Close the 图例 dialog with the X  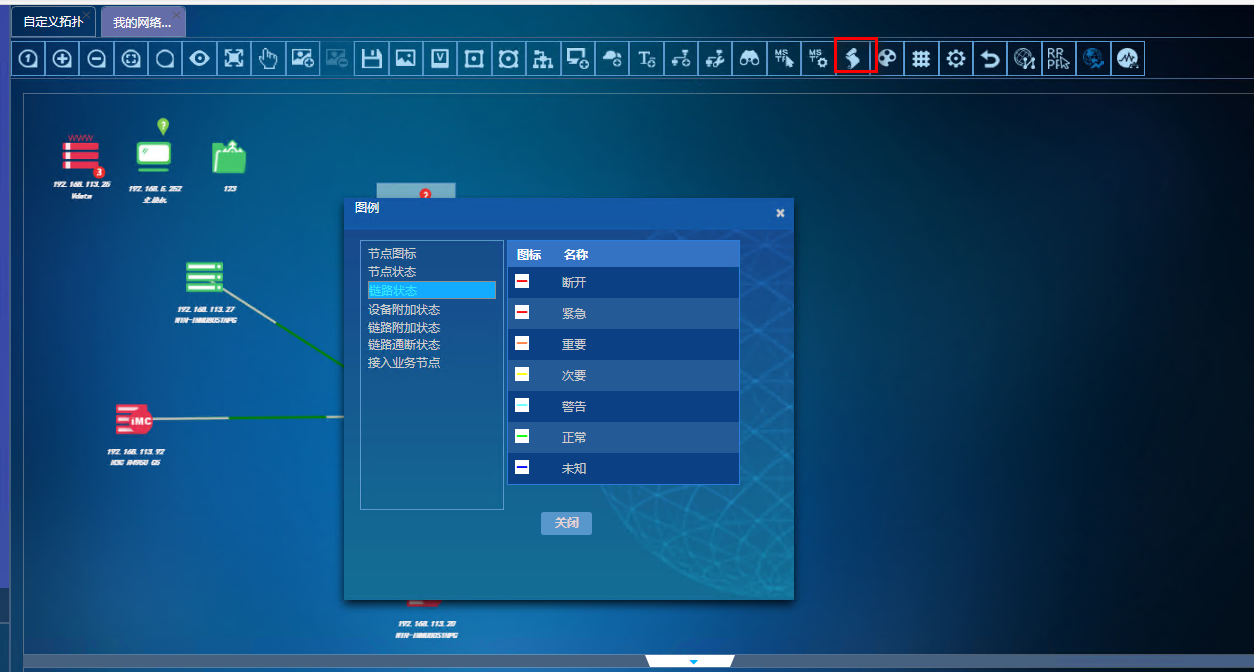point(781,213)
